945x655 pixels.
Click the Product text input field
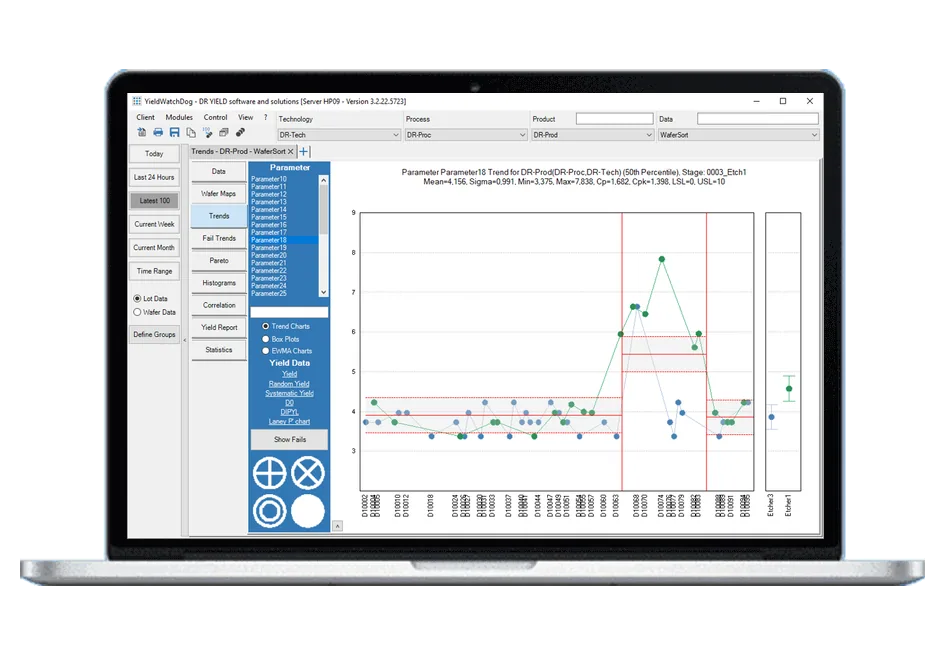(615, 119)
